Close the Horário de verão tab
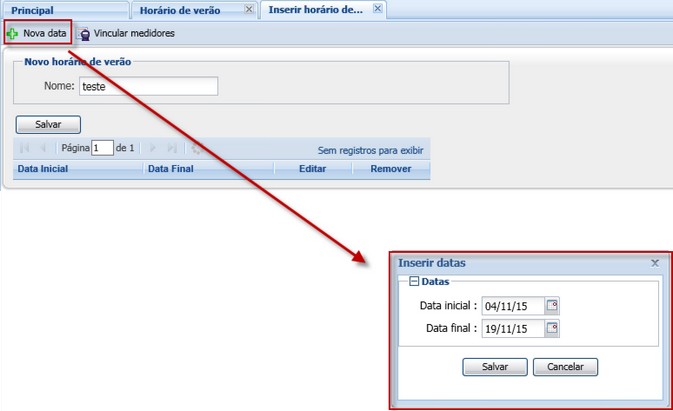The width and height of the screenshot is (673, 411). pyautogui.click(x=249, y=9)
